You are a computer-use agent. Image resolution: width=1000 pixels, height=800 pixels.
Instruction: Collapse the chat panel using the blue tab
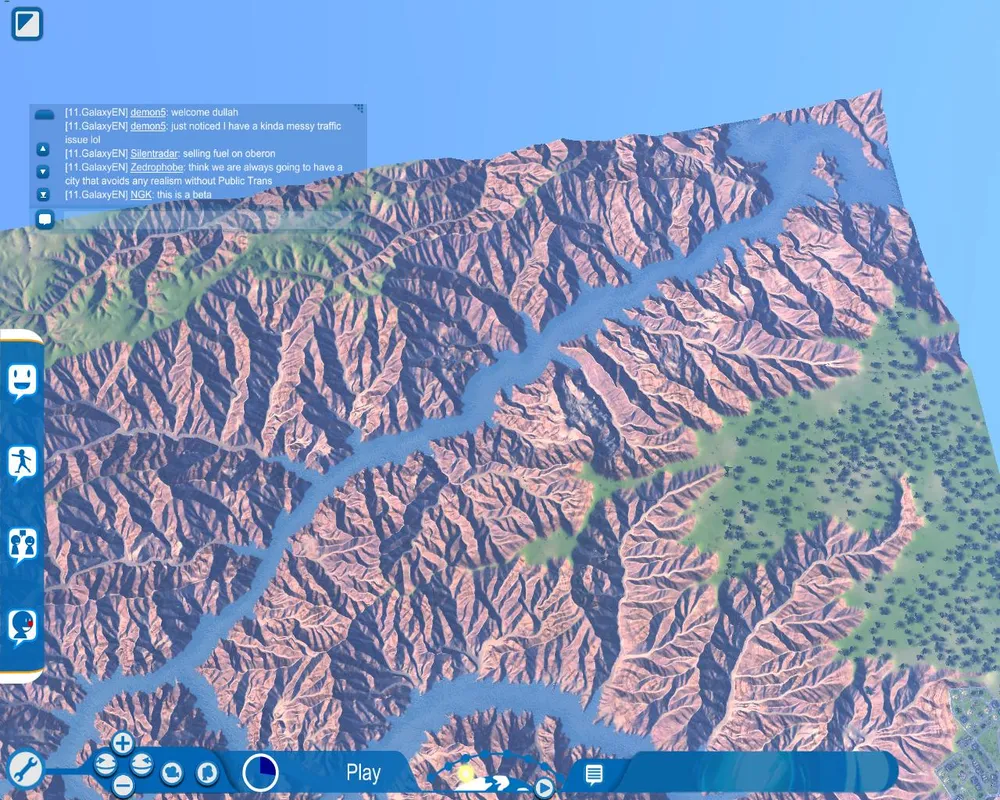(x=45, y=115)
